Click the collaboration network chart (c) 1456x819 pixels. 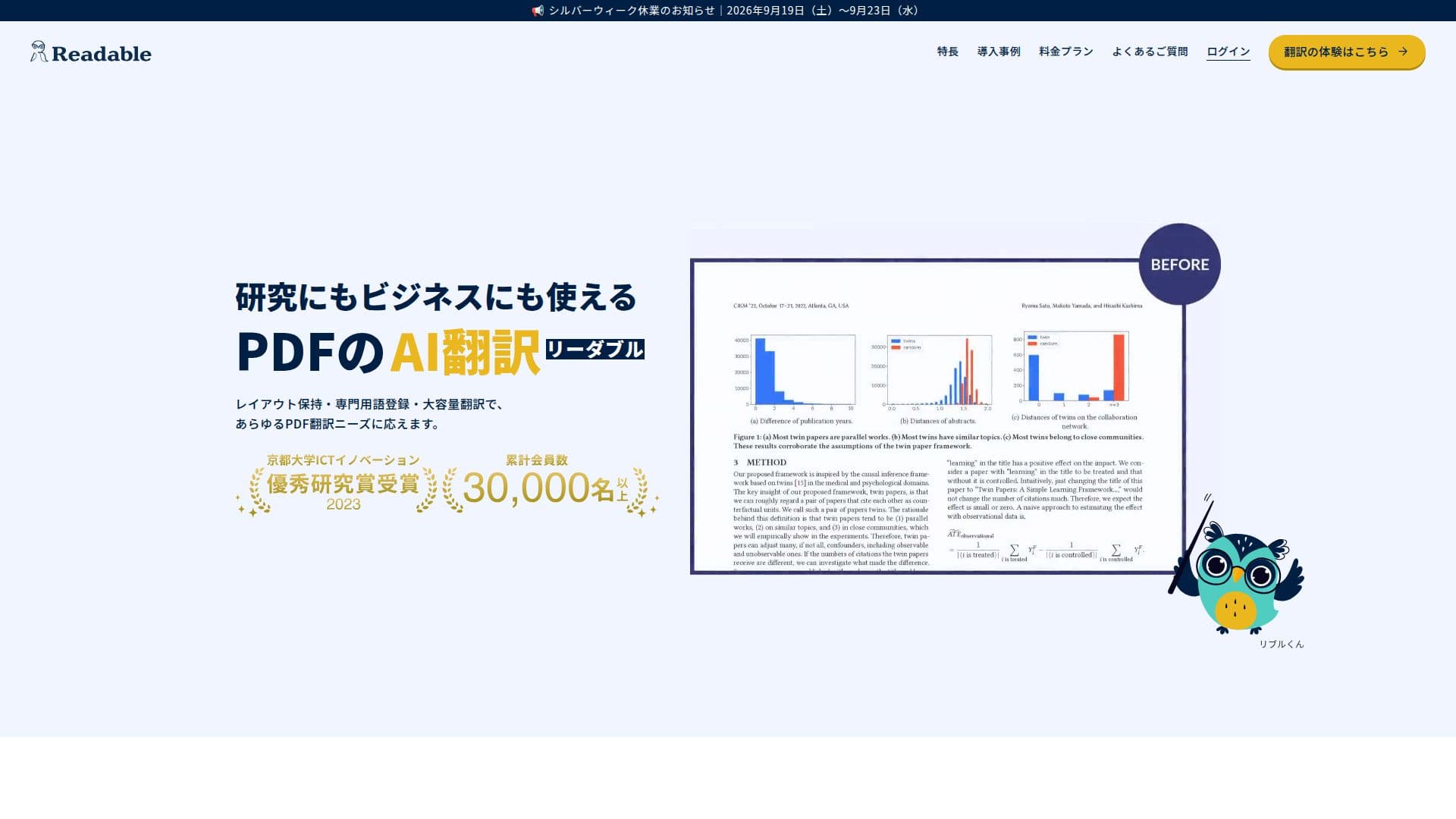1069,368
